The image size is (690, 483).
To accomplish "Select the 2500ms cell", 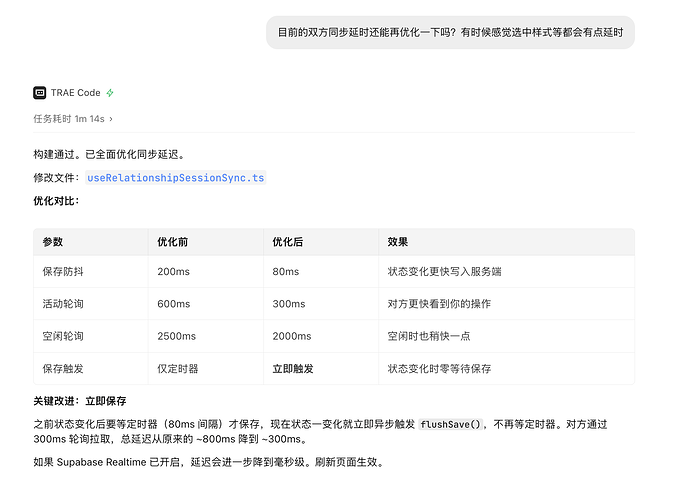I will pyautogui.click(x=206, y=336).
